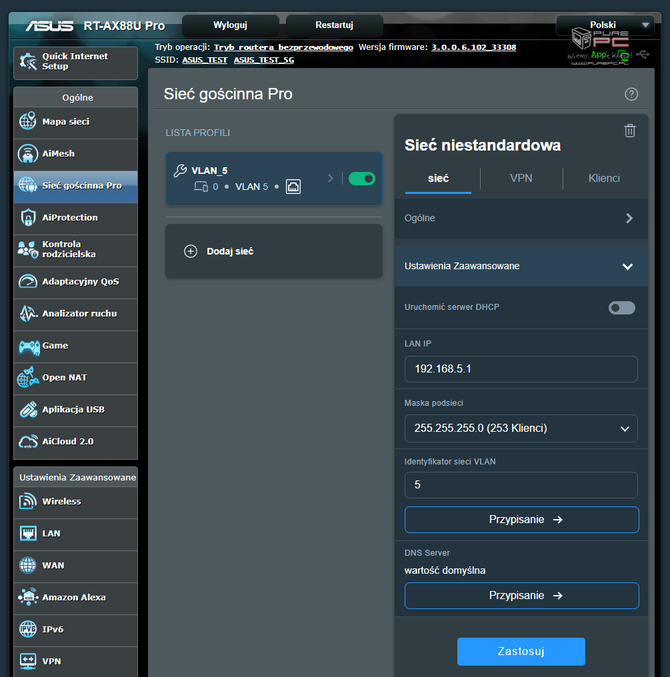Enable the Uruchomić serwer DHCP switch
Screen dimensions: 670x677
tap(622, 307)
